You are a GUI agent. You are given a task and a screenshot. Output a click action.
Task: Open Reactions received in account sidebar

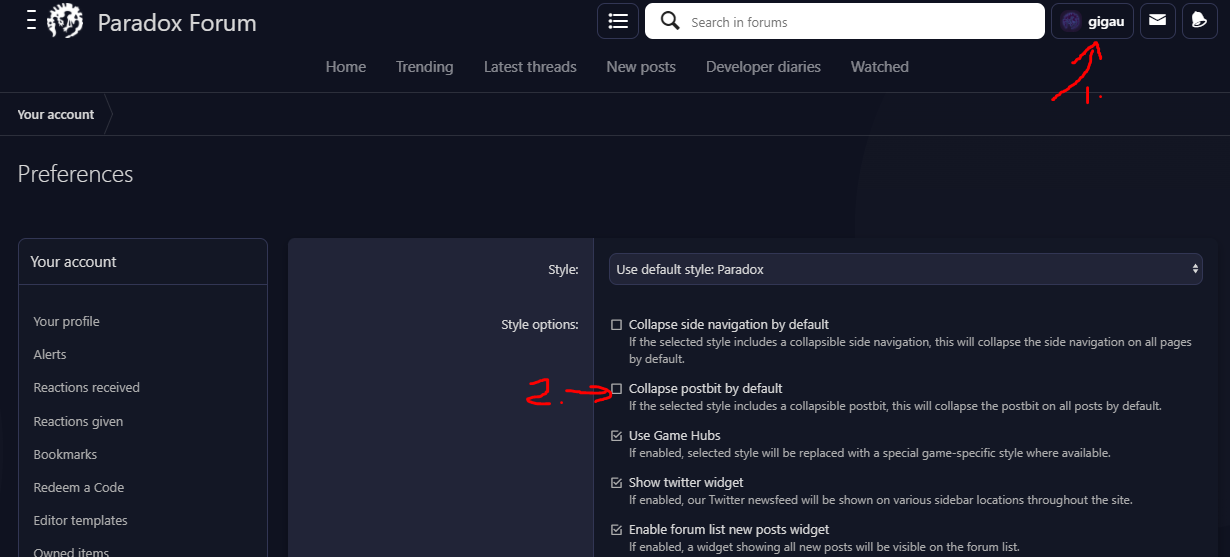pyautogui.click(x=87, y=388)
